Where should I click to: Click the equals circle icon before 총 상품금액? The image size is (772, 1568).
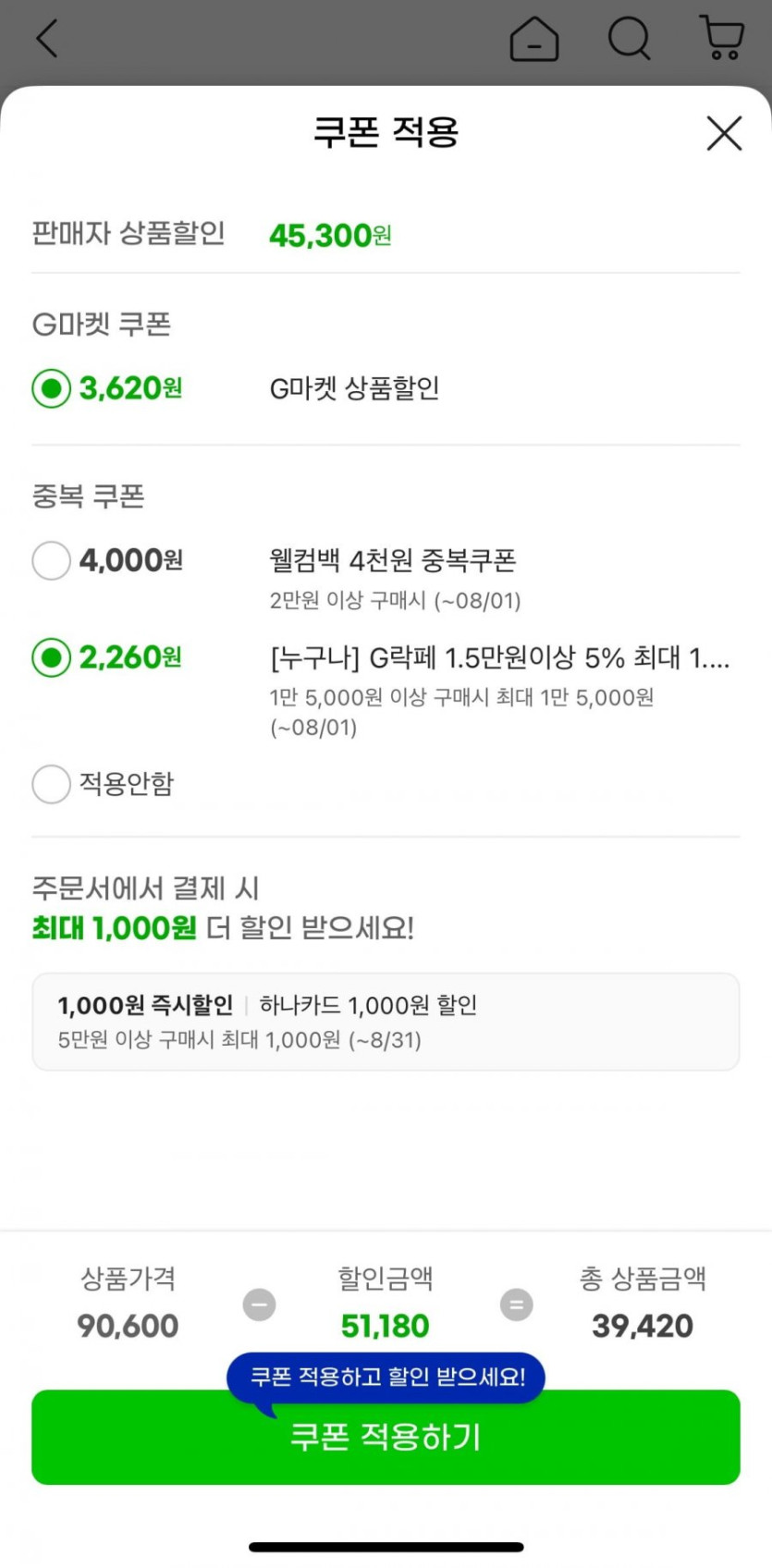tap(517, 1305)
